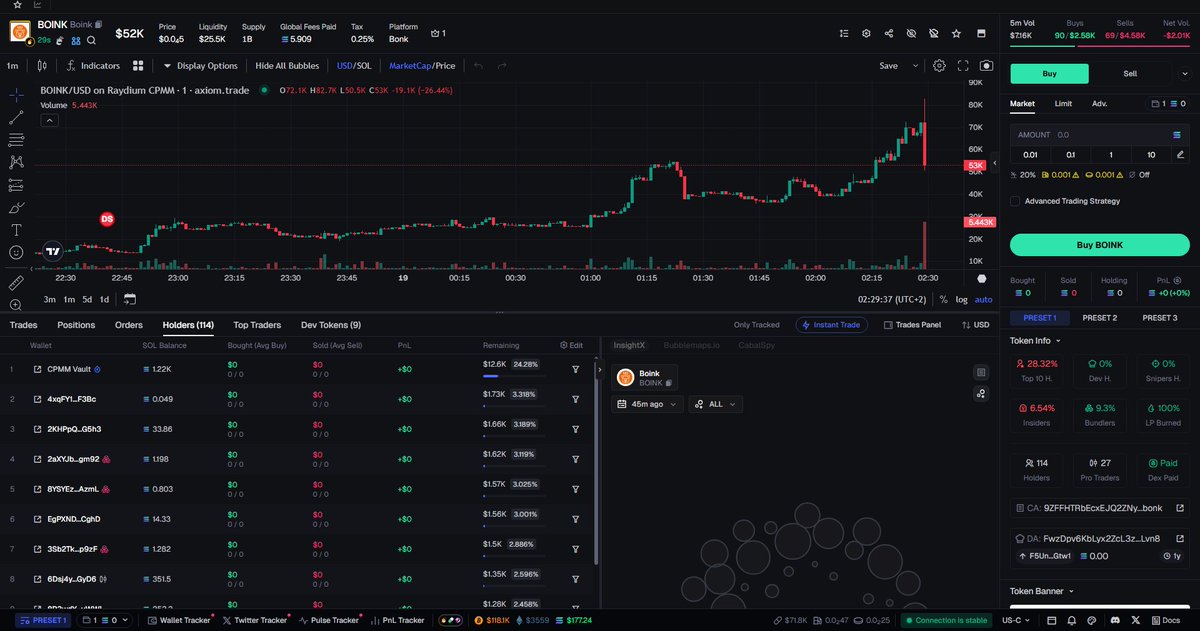Open the Top Traders tab

point(257,325)
